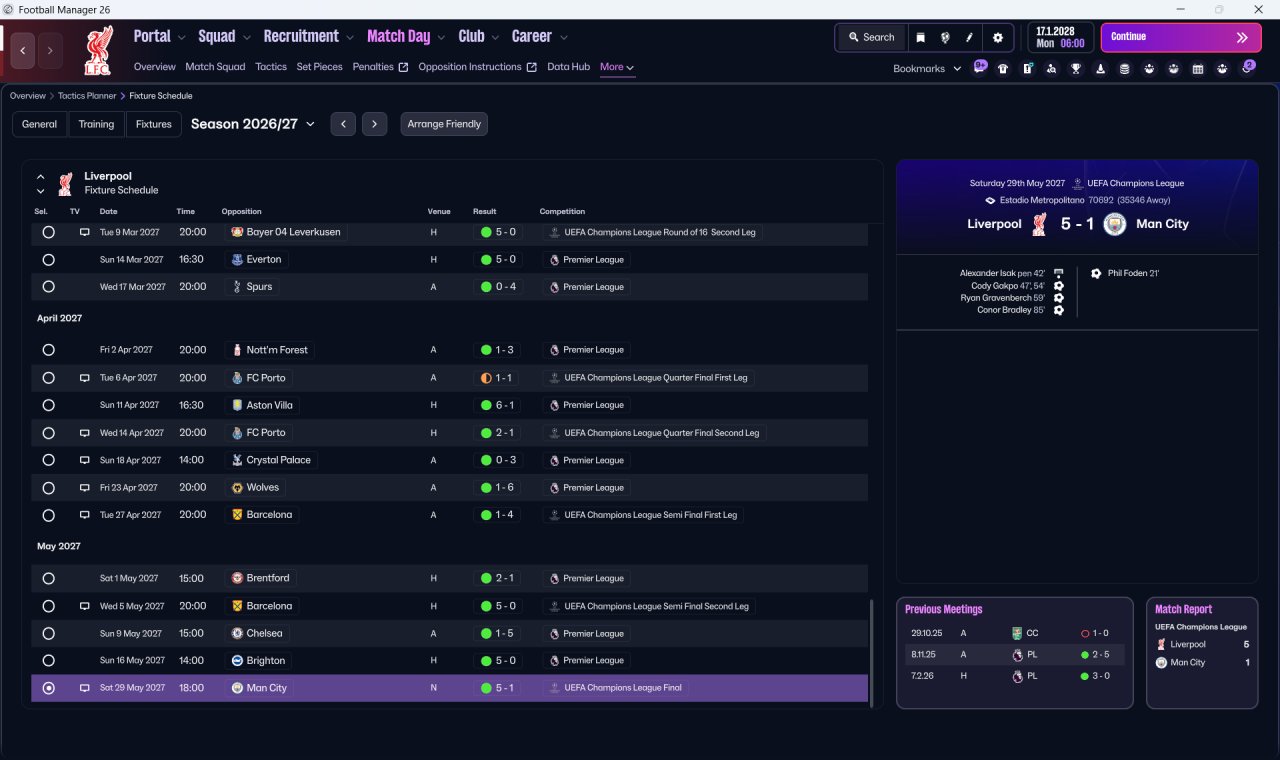
Task: Expand the Squad menu dropdown
Action: tap(246, 37)
